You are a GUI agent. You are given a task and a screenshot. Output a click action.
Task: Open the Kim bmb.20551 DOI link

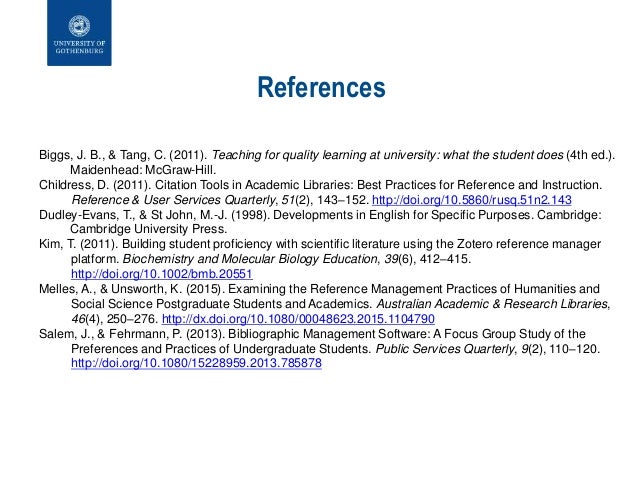coord(162,274)
